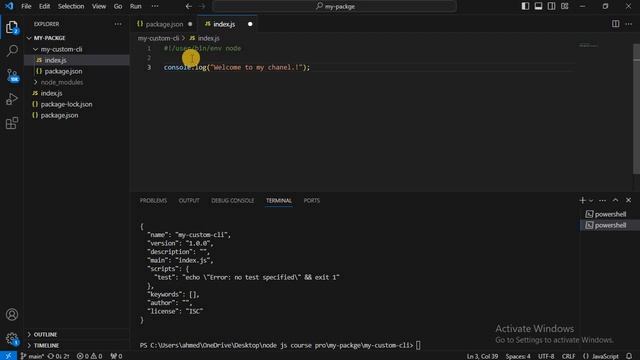The image size is (640, 360).
Task: Click the main branch status item
Action: (x=32, y=356)
